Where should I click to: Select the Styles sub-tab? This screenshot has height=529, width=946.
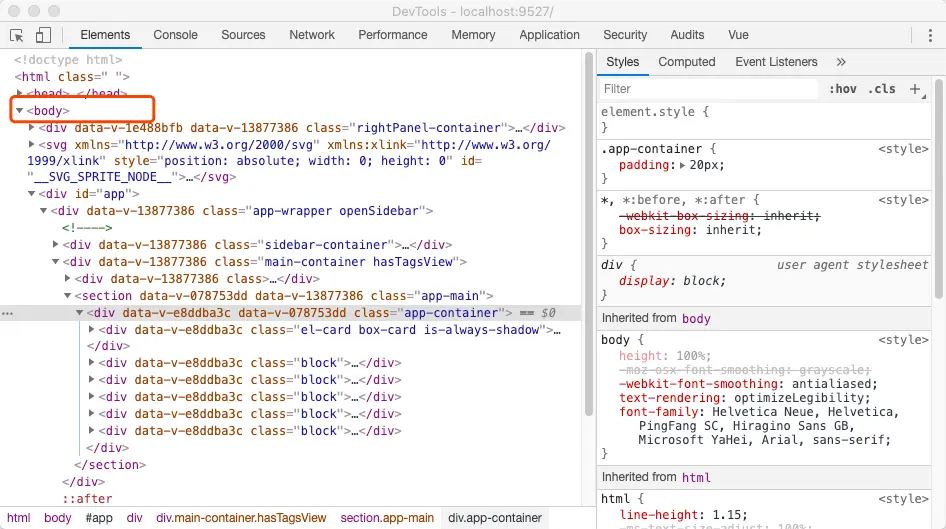click(623, 62)
